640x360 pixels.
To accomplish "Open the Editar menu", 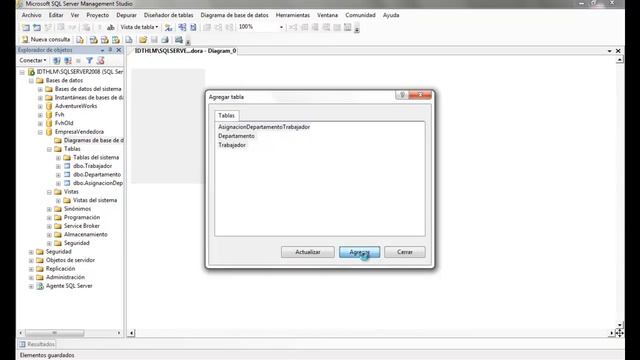I will [x=56, y=15].
